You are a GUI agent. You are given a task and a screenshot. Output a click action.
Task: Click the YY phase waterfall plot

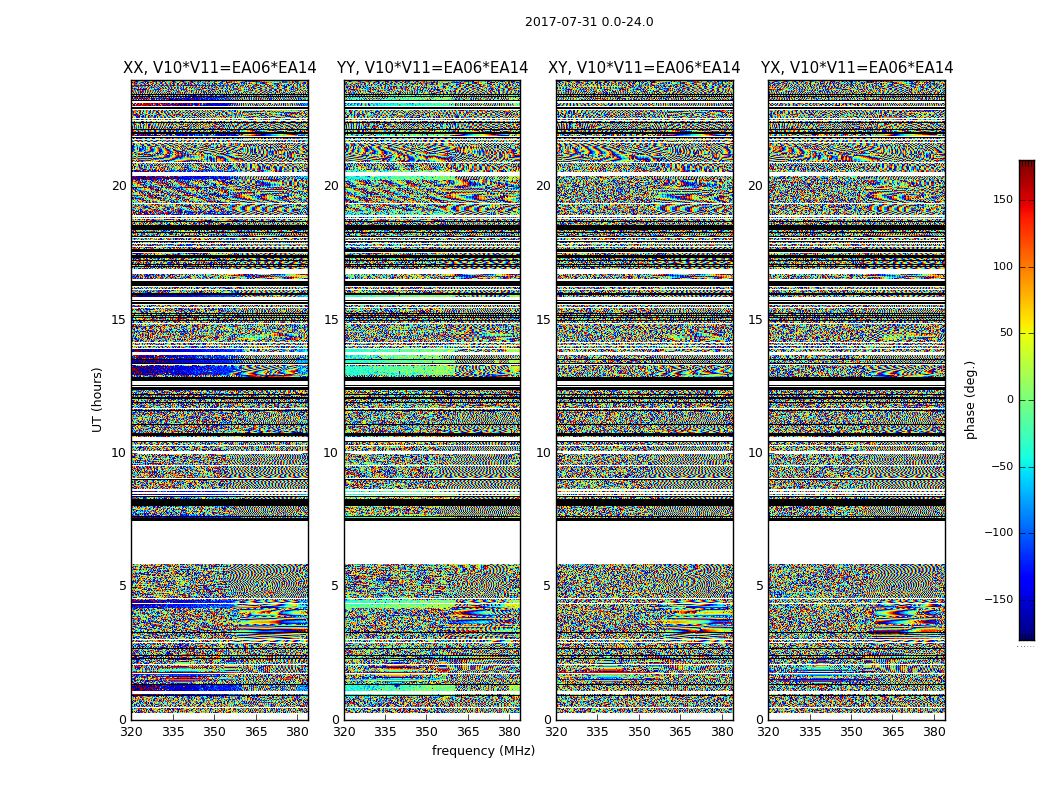point(433,400)
